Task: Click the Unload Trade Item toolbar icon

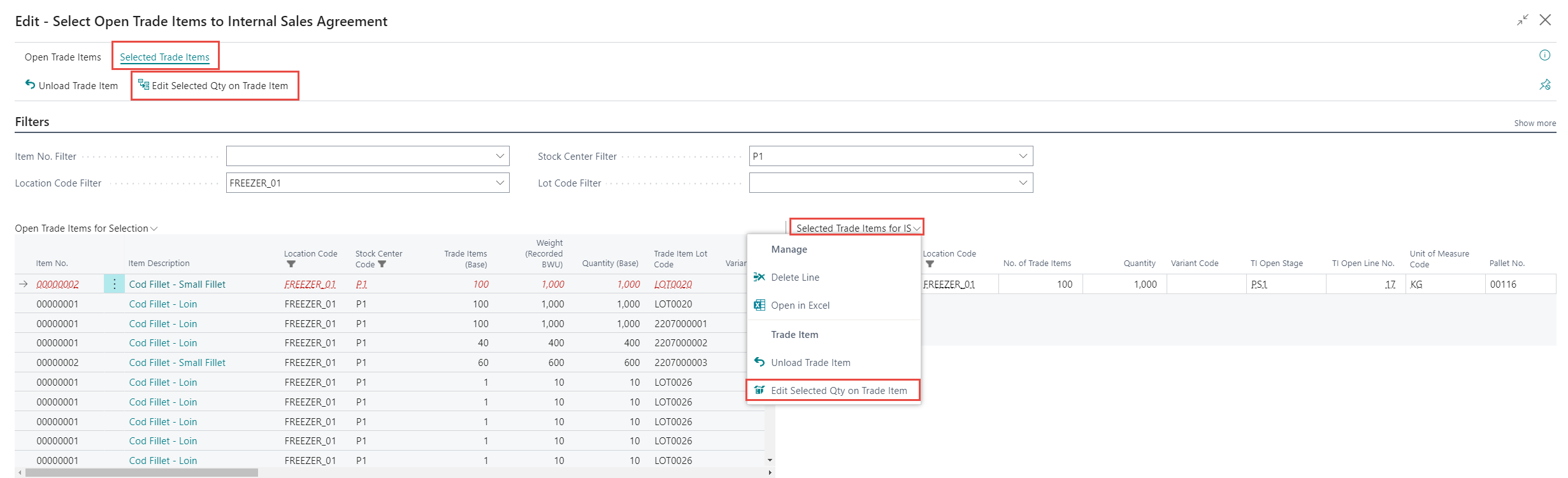Action: 30,85
